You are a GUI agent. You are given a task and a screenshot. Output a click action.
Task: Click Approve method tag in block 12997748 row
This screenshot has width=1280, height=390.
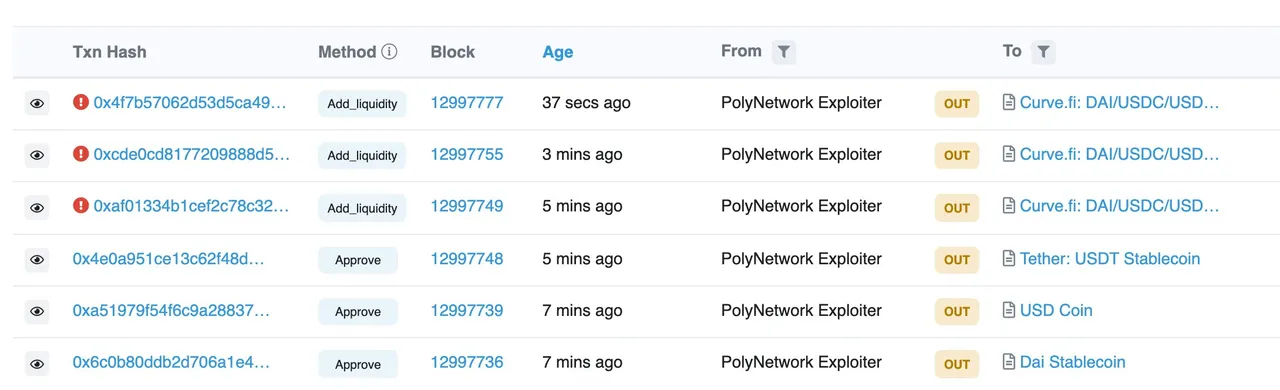358,260
